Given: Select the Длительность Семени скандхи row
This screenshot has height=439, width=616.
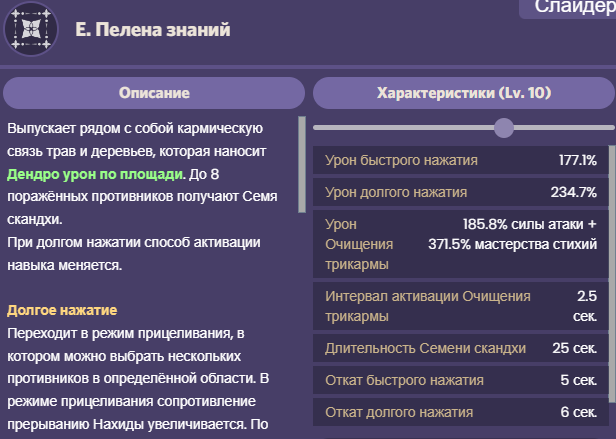Looking at the screenshot, I should 461,349.
